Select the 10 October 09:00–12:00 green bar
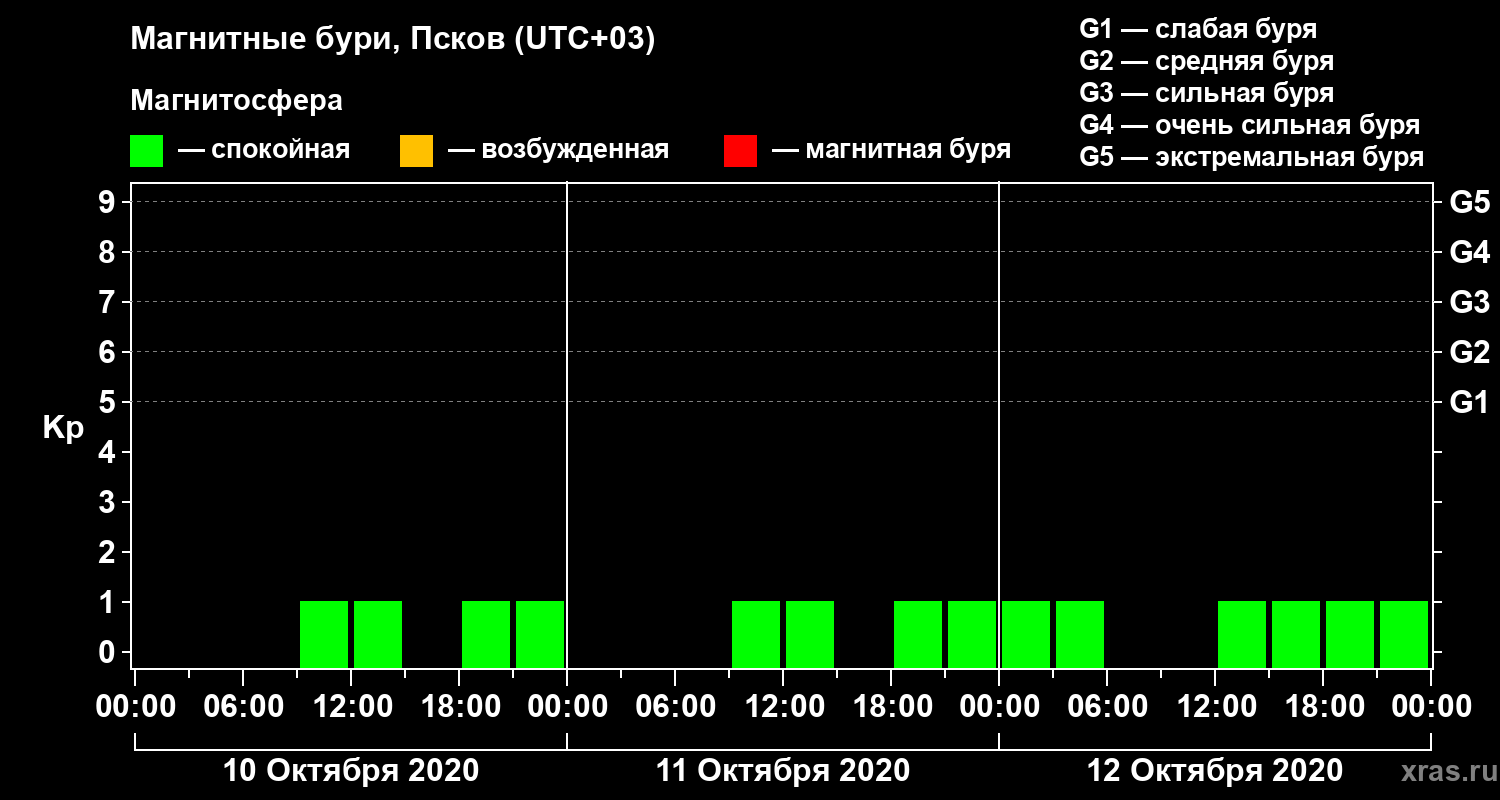Screen dimensions: 1500x800 324,634
